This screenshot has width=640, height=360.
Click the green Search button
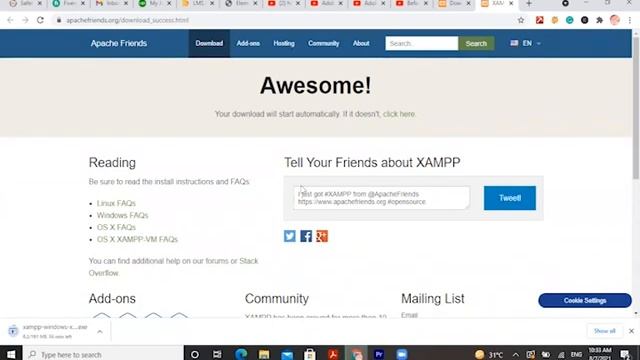tap(476, 43)
